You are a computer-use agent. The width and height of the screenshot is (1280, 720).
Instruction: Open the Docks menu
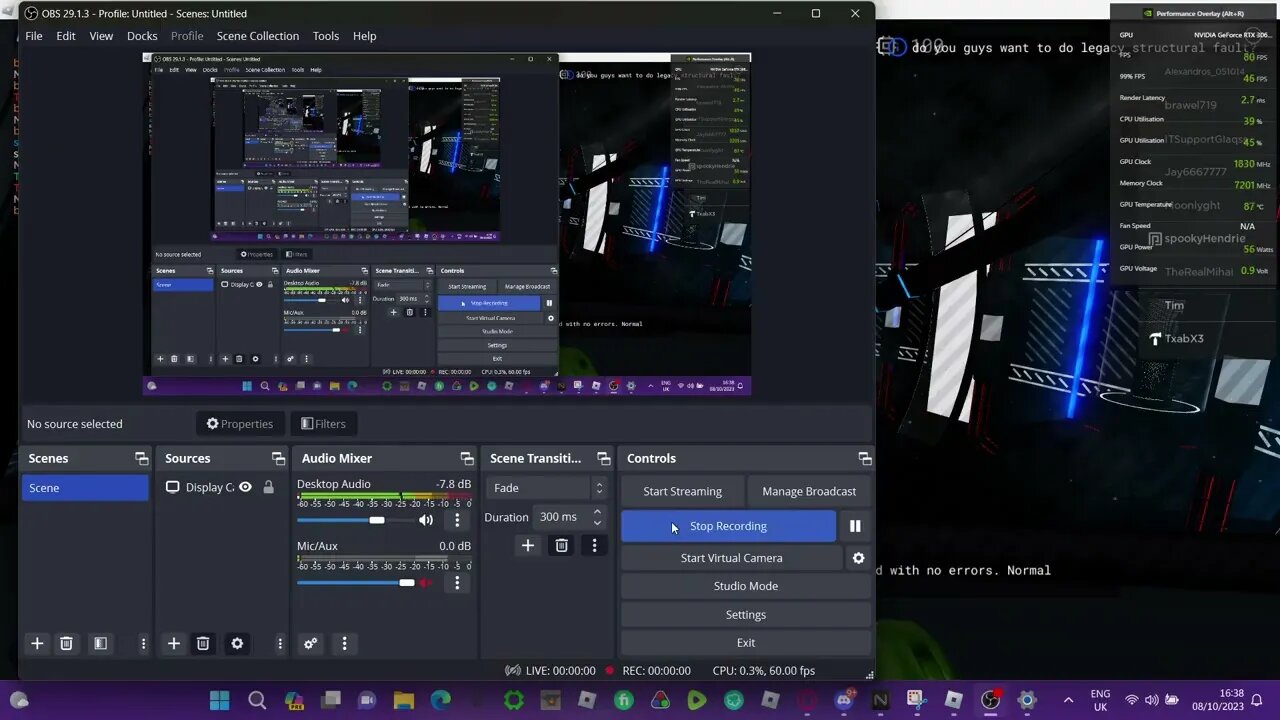pos(142,36)
